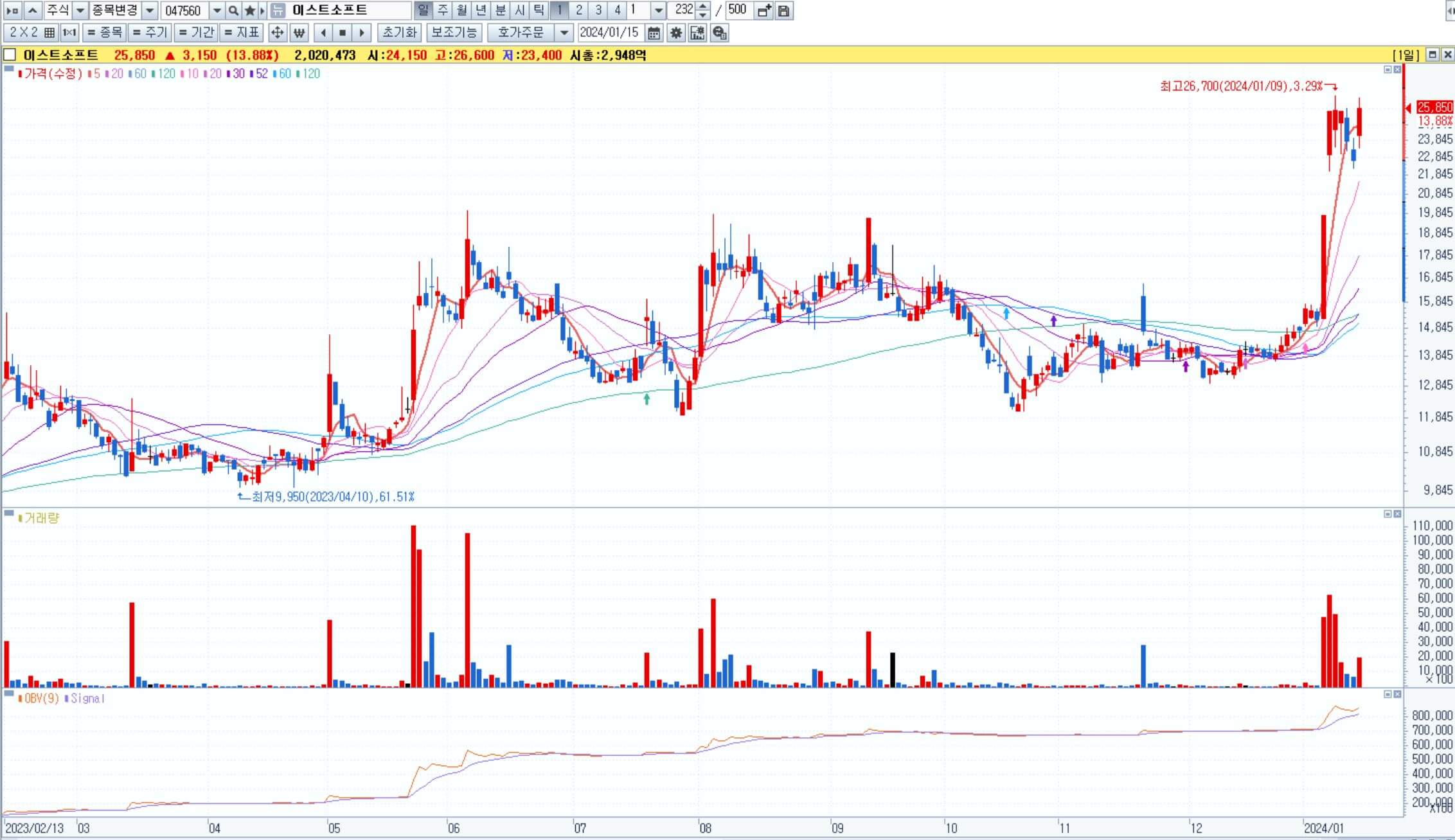Viewport: 1455px width, 840px height.
Task: Select the 분 minute period tab
Action: coord(501,10)
